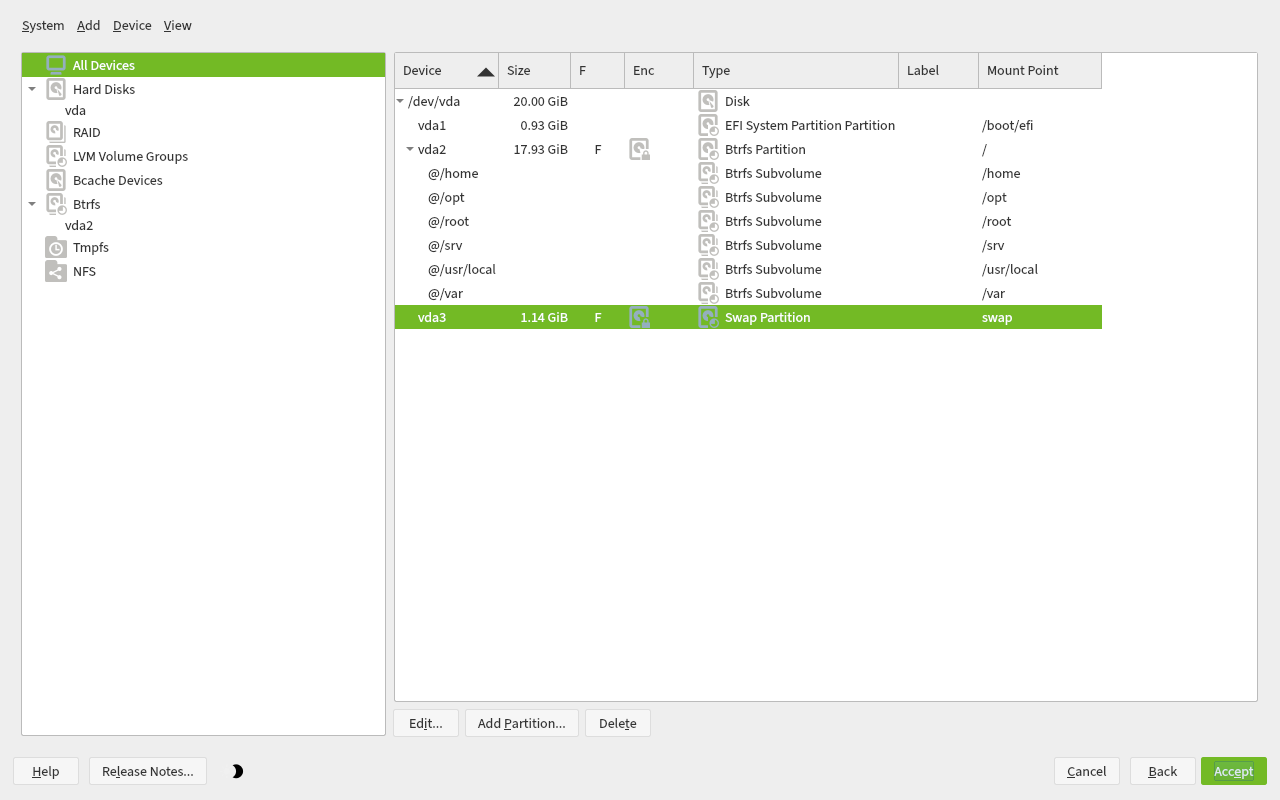Collapse the /dev/vda row in table
The width and height of the screenshot is (1280, 800).
(401, 101)
